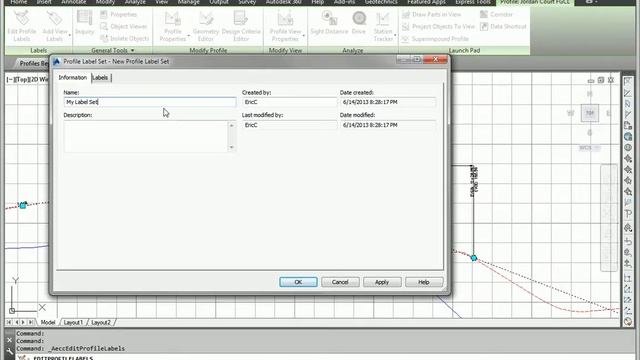Switch to the Layout1 tab
This screenshot has width=640, height=360.
point(73,322)
